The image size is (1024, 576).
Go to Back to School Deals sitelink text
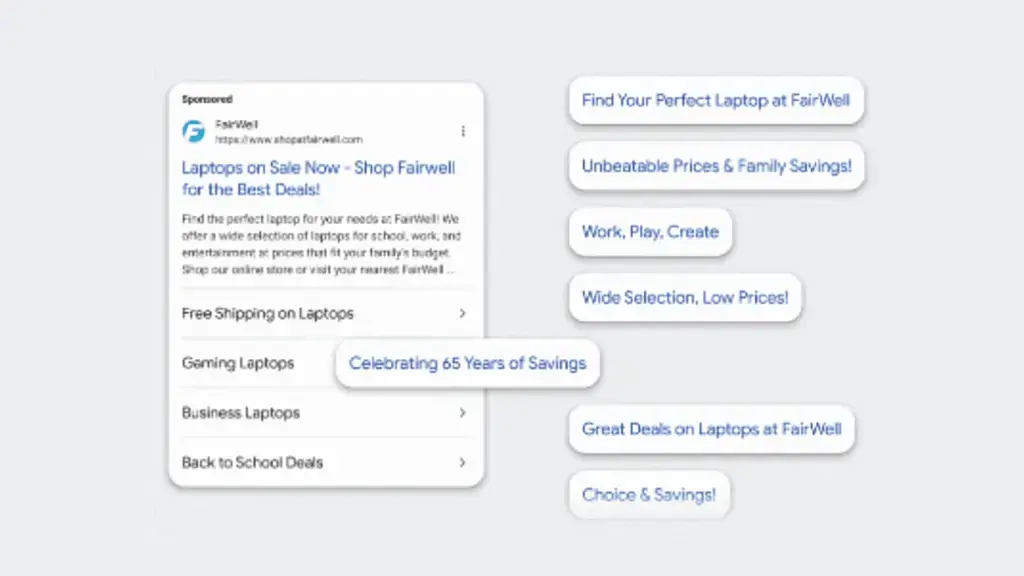(252, 462)
